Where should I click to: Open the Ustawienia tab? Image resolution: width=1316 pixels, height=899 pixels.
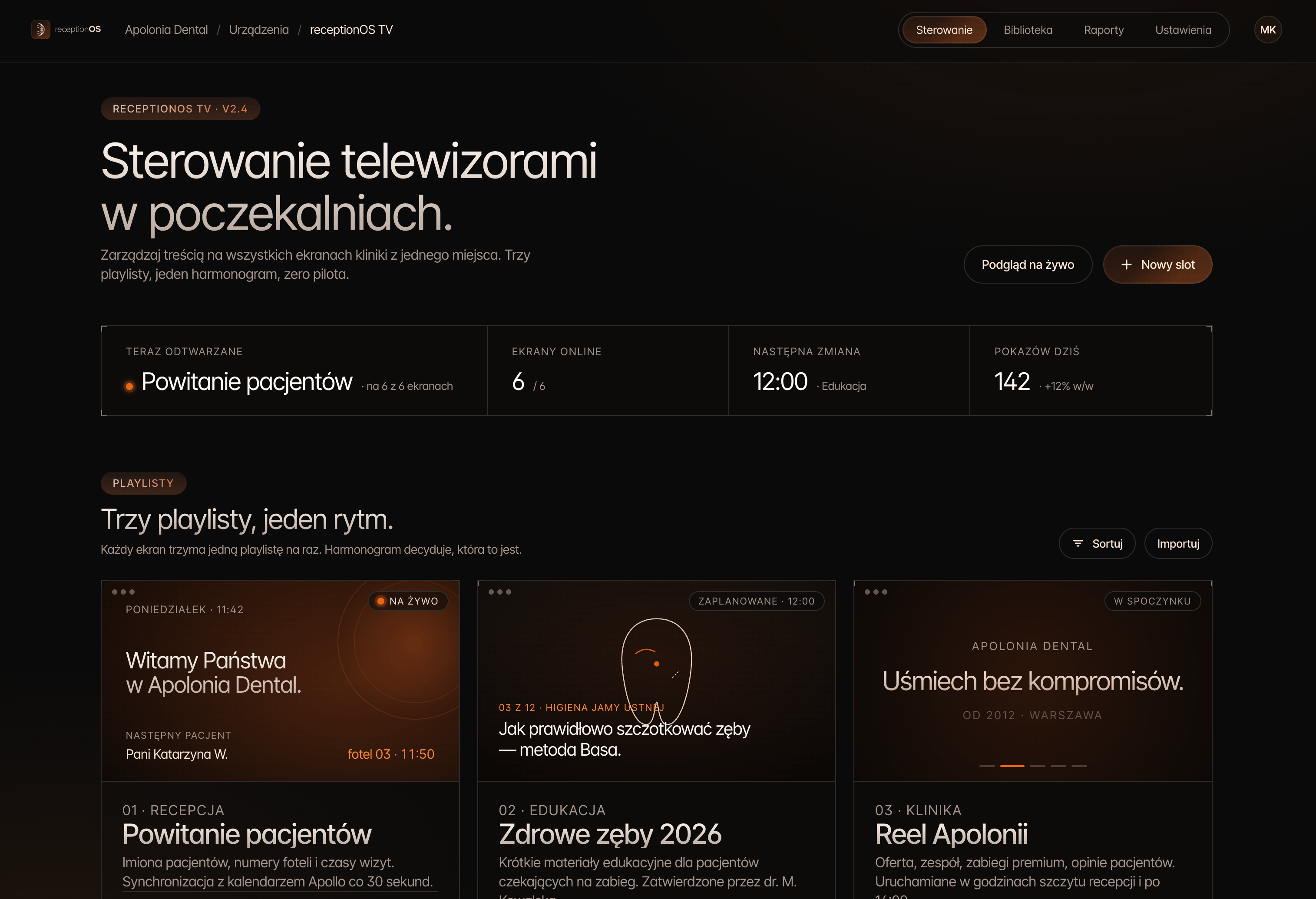(1183, 30)
